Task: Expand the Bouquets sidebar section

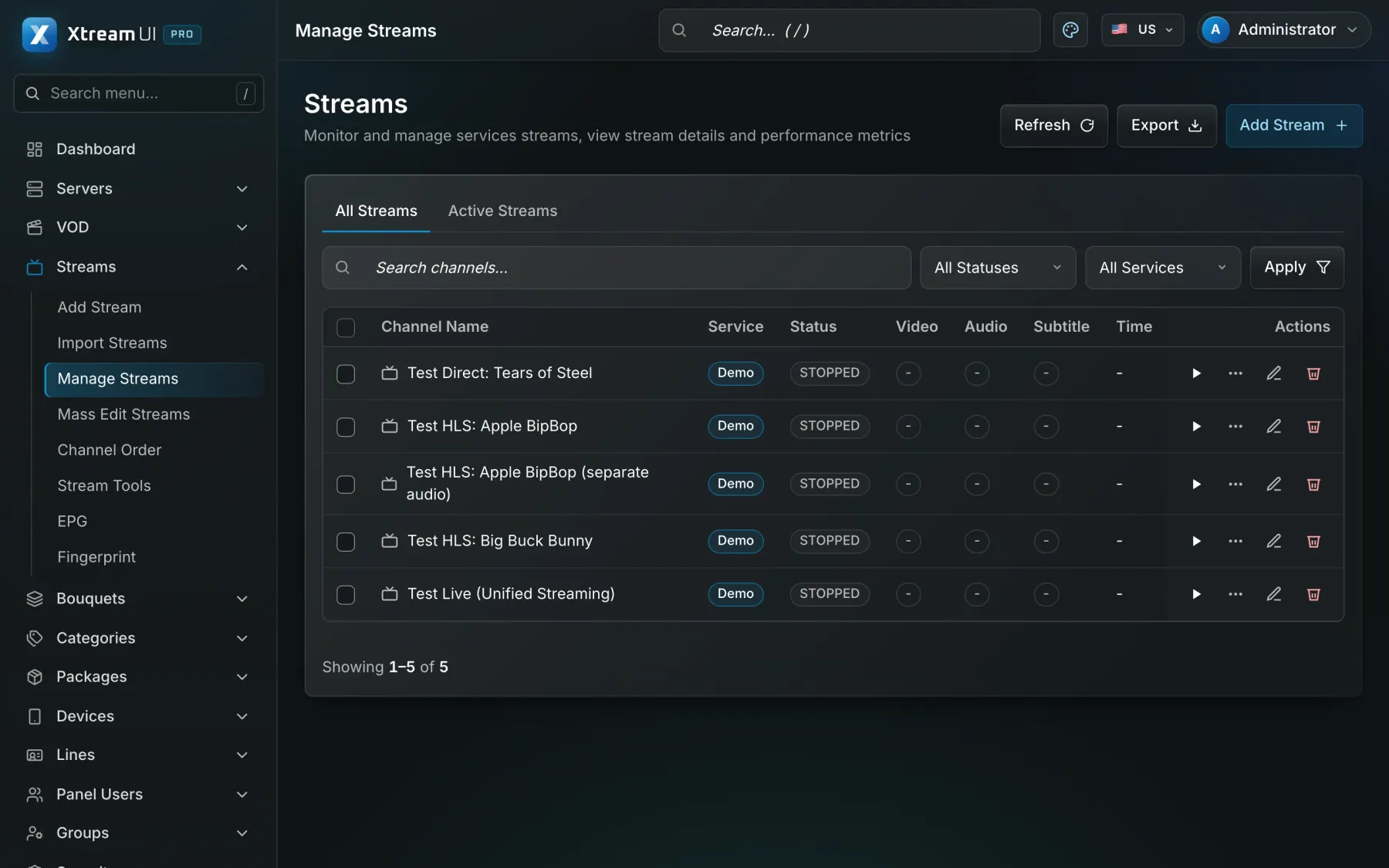Action: coord(139,599)
